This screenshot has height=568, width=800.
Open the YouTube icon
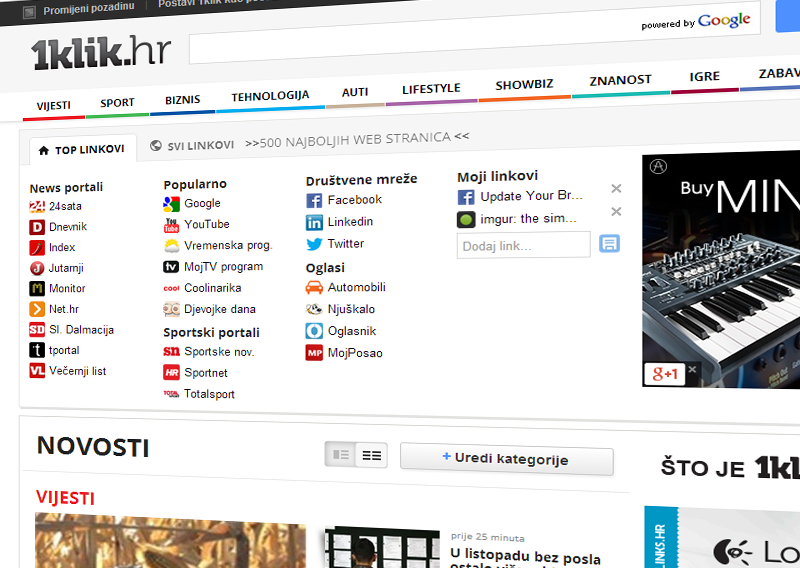(171, 225)
